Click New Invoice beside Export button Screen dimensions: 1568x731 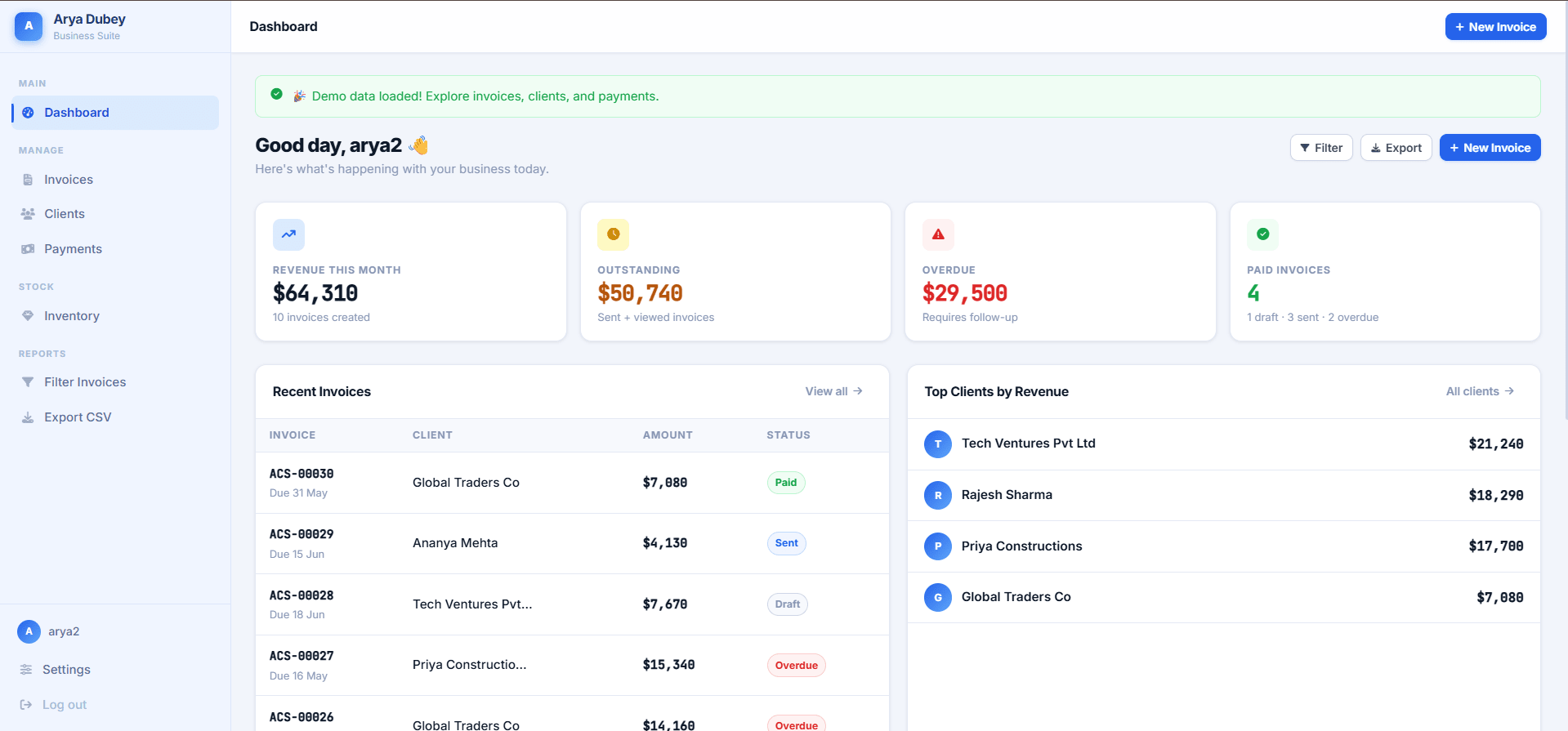click(x=1490, y=148)
